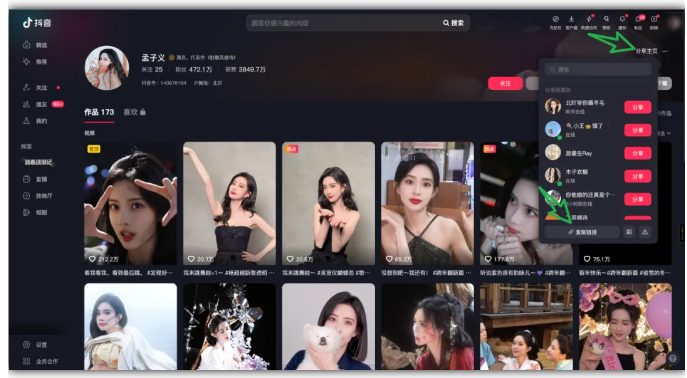Click the red 关注 follow button
Image resolution: width=687 pixels, height=378 pixels.
[x=505, y=83]
